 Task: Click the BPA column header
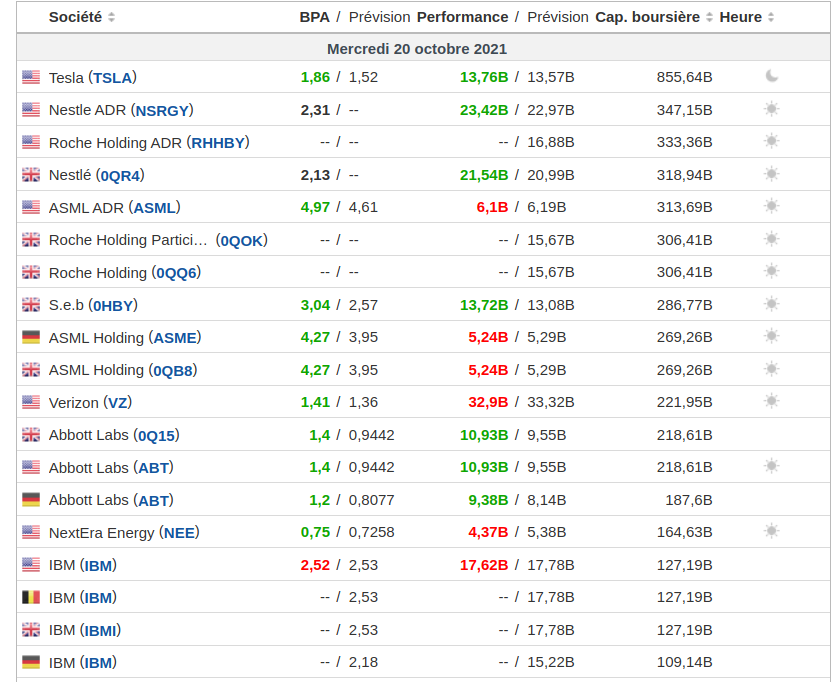314,17
